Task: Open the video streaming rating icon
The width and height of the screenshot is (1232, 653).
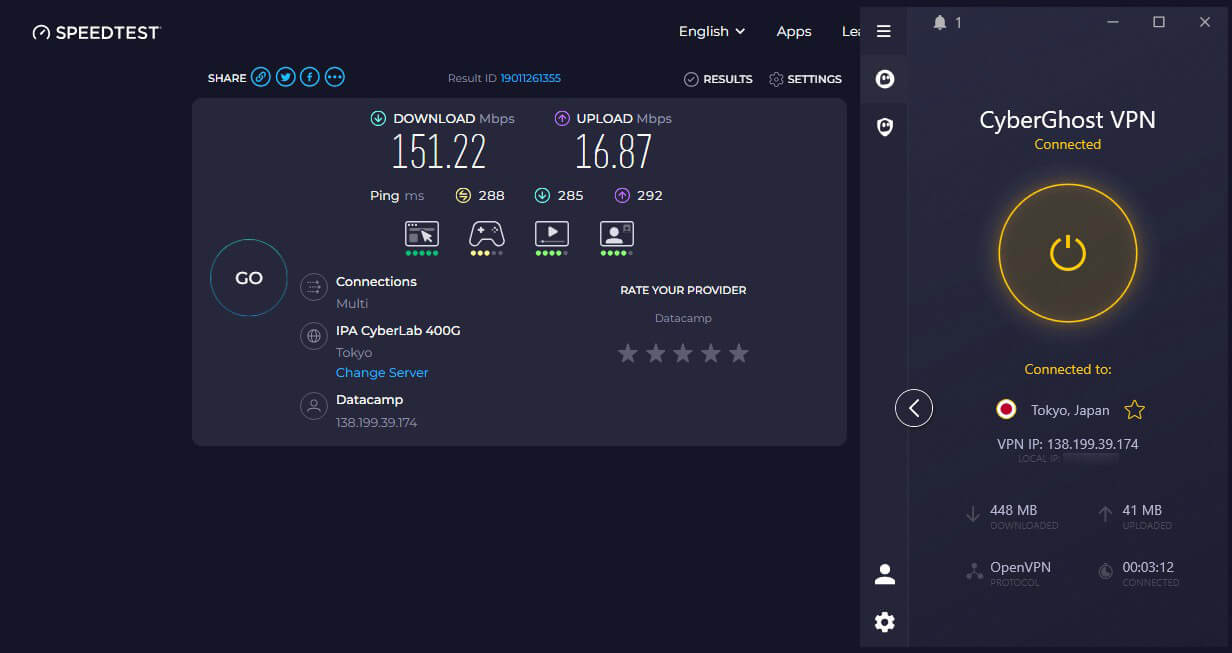Action: 551,236
